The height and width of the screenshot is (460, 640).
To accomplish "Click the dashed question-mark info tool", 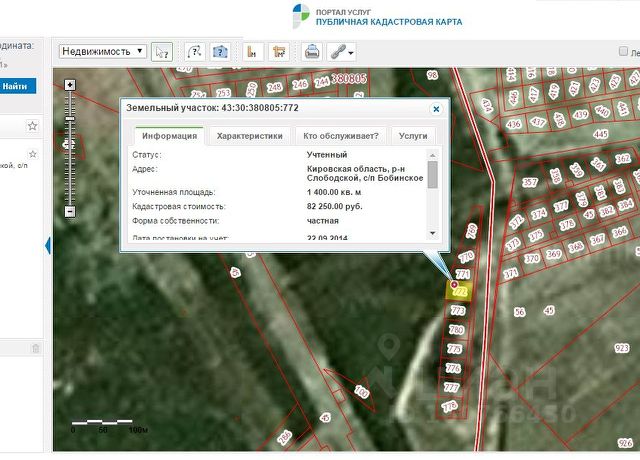I will click(x=195, y=51).
